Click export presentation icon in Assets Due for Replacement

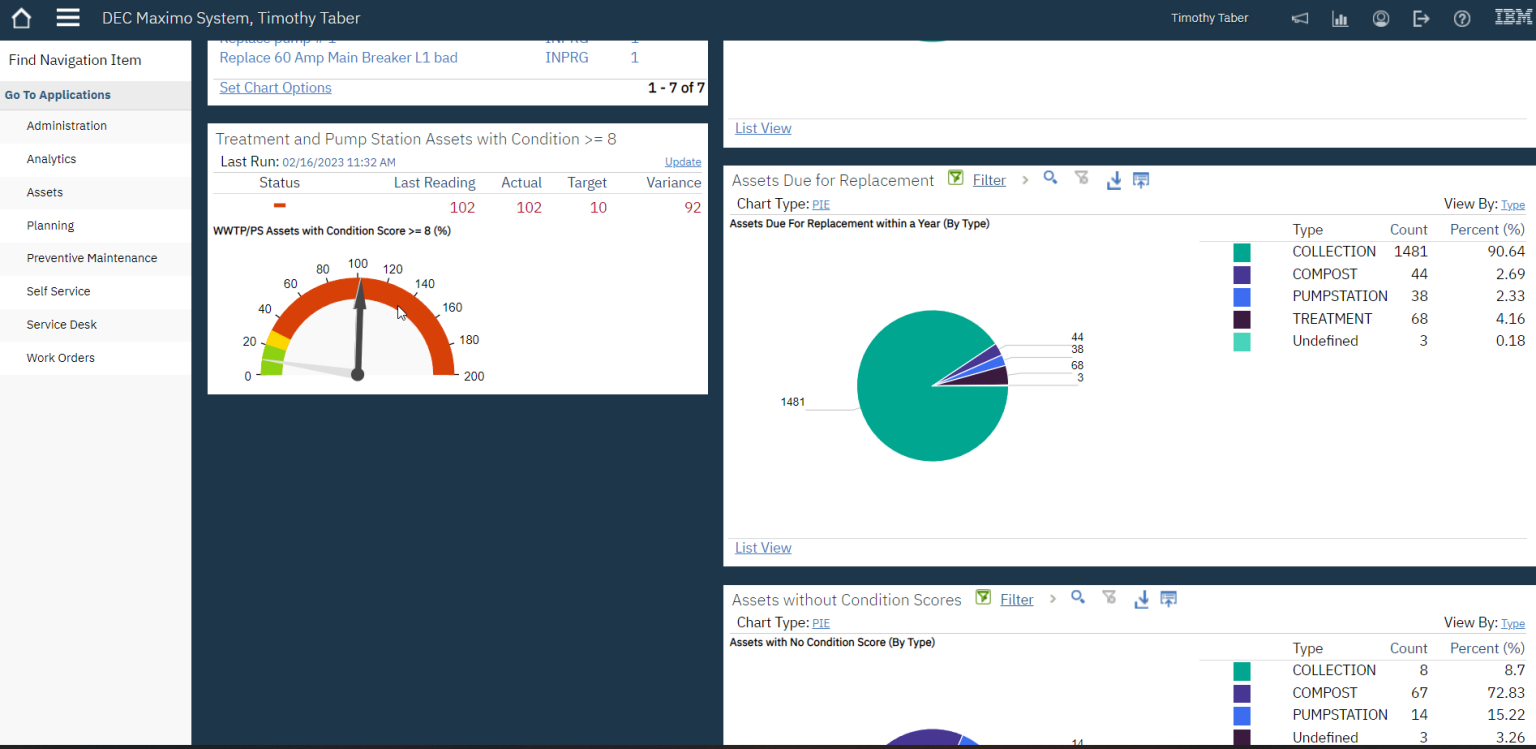coord(1141,180)
